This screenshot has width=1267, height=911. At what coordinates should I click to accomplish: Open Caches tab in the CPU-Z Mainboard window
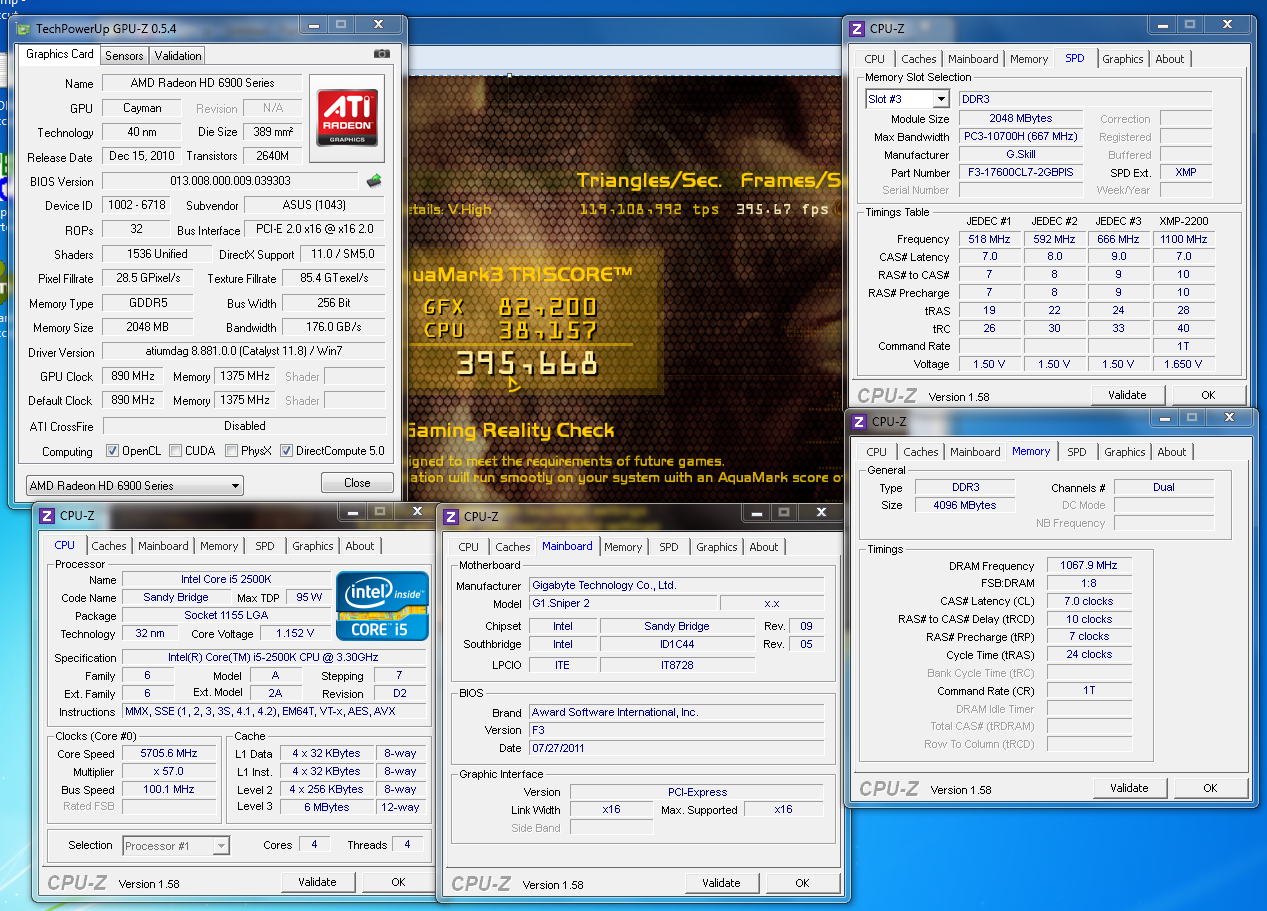click(512, 547)
